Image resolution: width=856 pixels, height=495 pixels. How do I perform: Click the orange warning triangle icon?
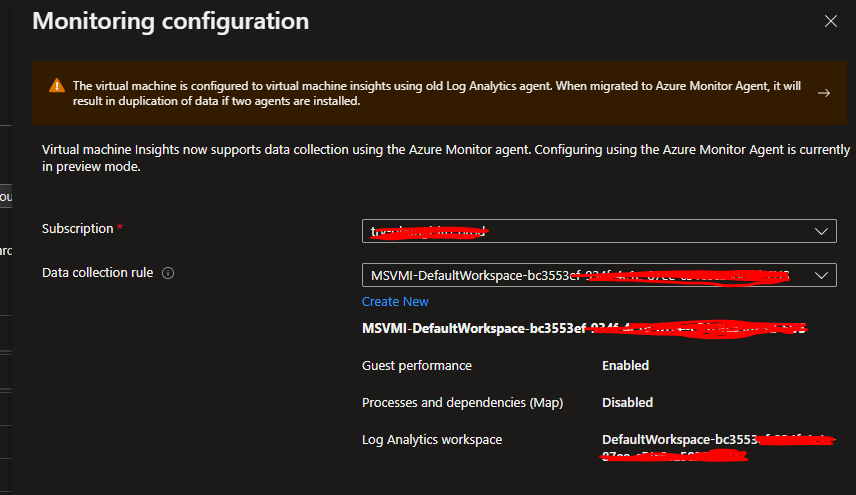57,86
